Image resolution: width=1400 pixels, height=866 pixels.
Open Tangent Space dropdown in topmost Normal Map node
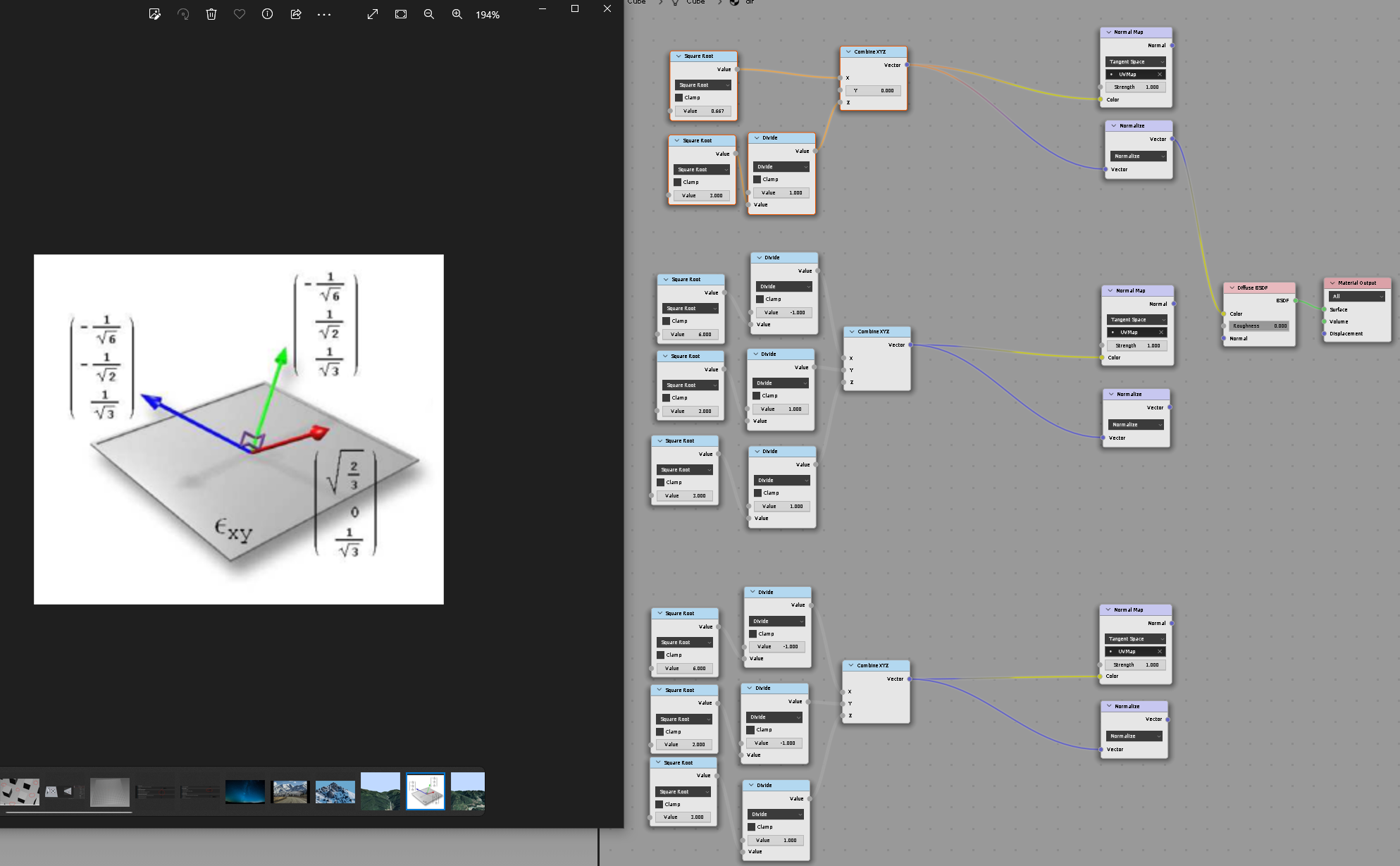coord(1136,62)
